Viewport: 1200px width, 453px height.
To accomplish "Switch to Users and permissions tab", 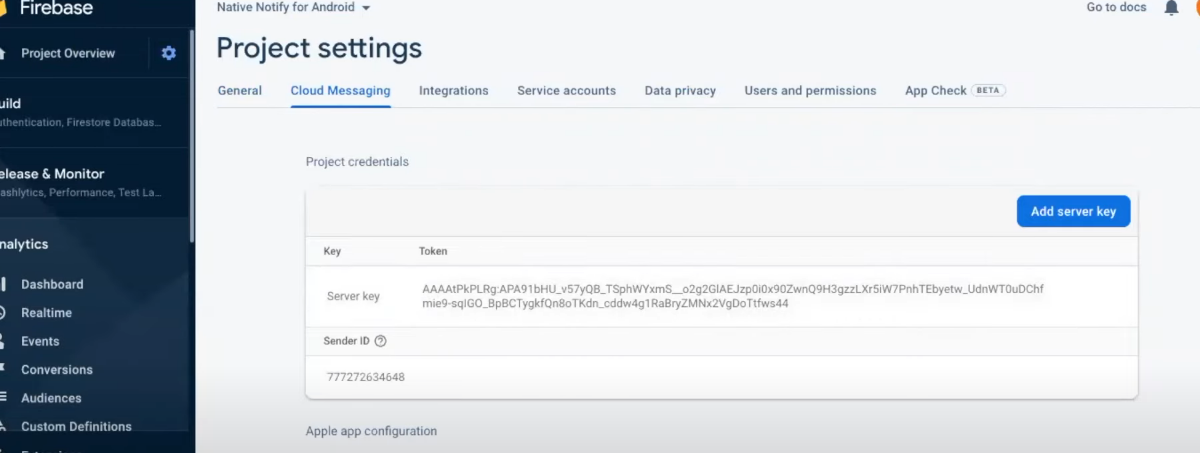I will point(810,90).
